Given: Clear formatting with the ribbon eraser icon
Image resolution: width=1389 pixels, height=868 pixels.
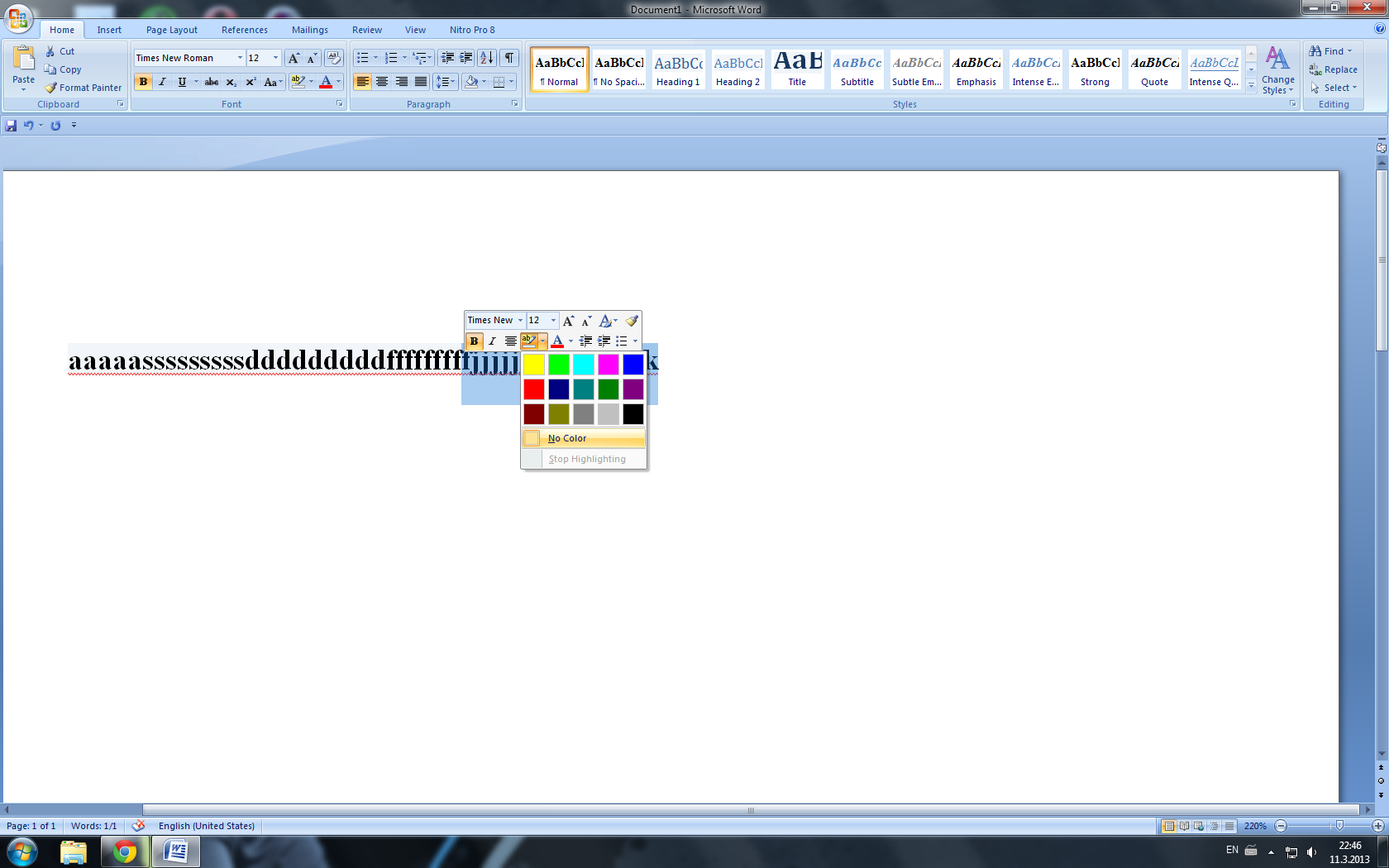Looking at the screenshot, I should [x=333, y=58].
